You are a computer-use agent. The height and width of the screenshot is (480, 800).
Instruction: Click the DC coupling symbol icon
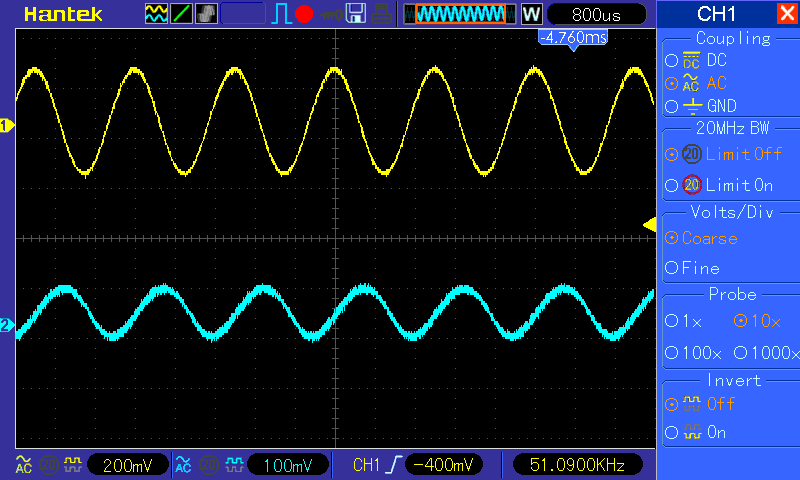(x=691, y=60)
